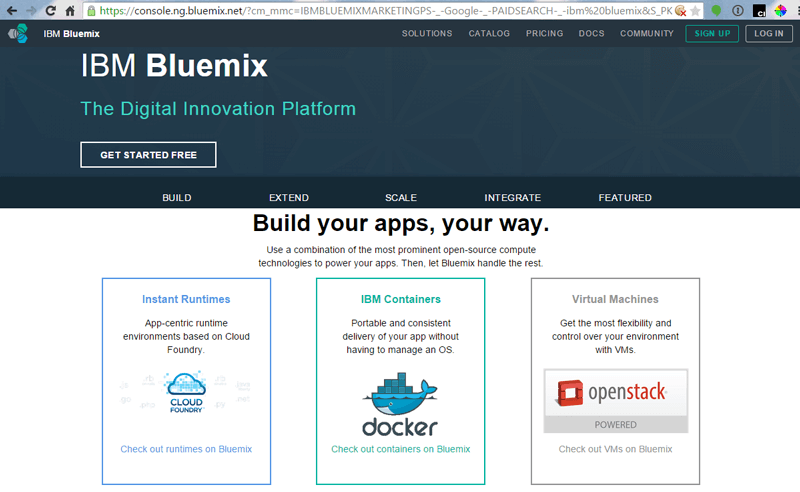Click the Build your apps, your way heading

coord(401,224)
